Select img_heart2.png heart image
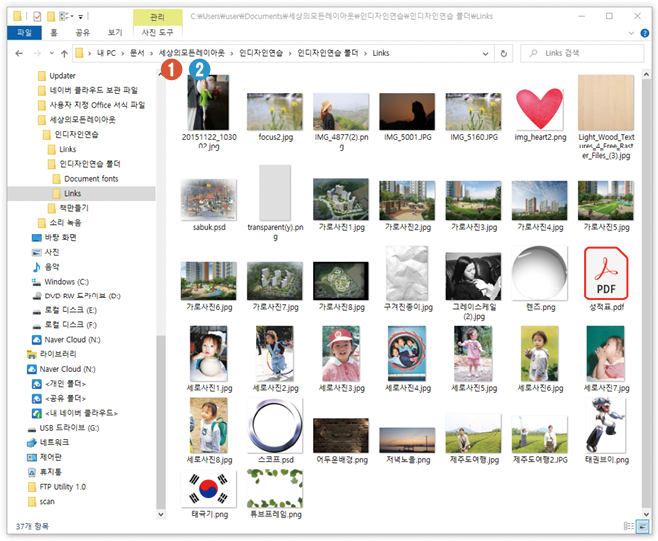 click(540, 108)
